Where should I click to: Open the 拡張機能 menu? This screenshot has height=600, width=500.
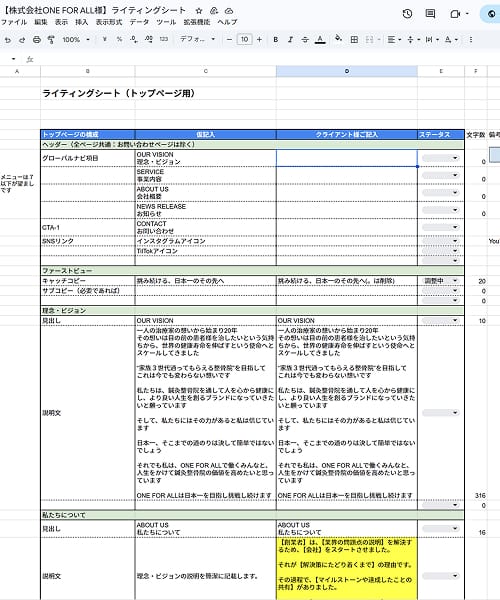[x=197, y=22]
